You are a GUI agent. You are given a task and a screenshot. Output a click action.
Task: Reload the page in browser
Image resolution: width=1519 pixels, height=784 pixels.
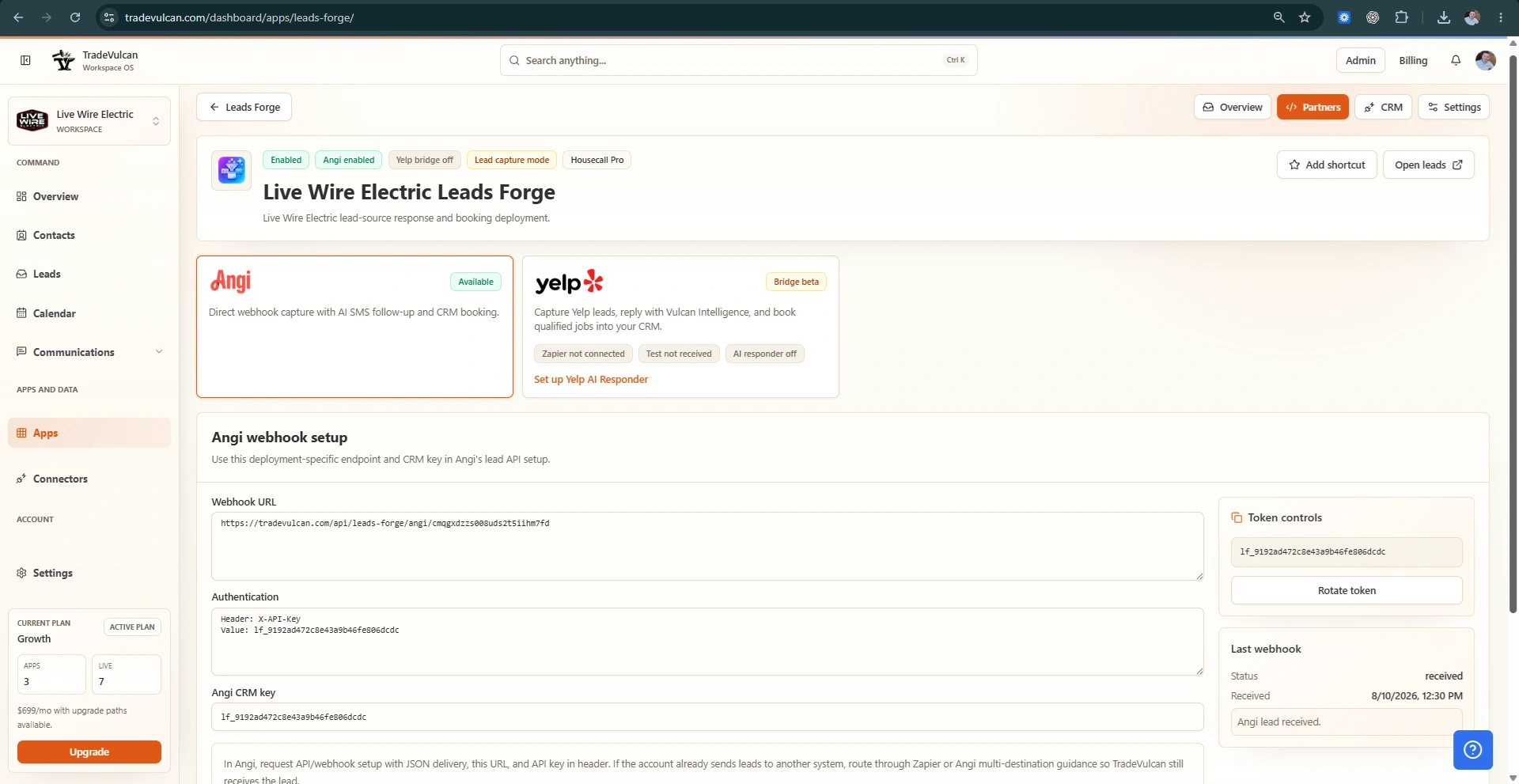tap(75, 17)
